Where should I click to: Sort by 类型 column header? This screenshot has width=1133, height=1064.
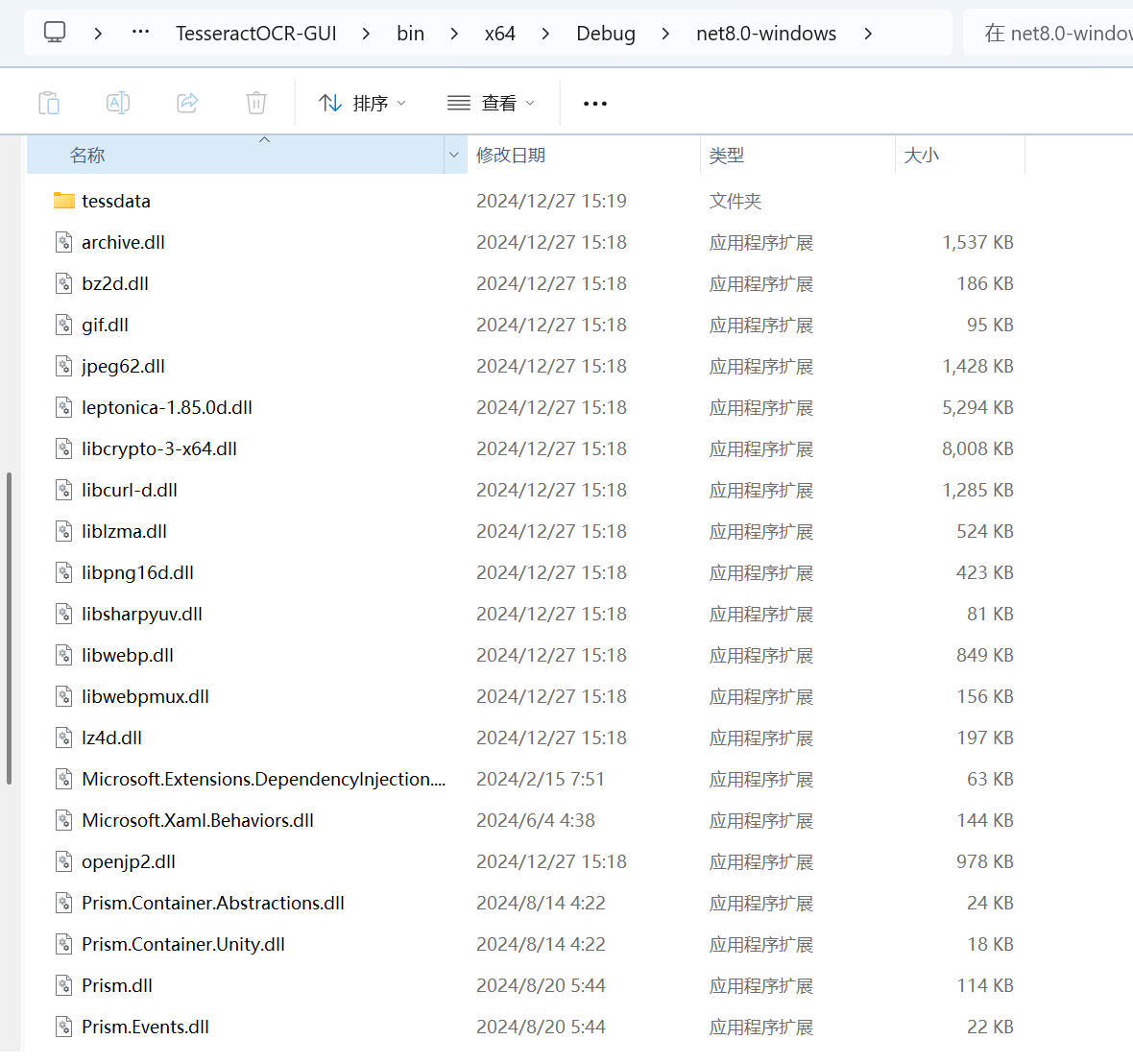pyautogui.click(x=797, y=155)
